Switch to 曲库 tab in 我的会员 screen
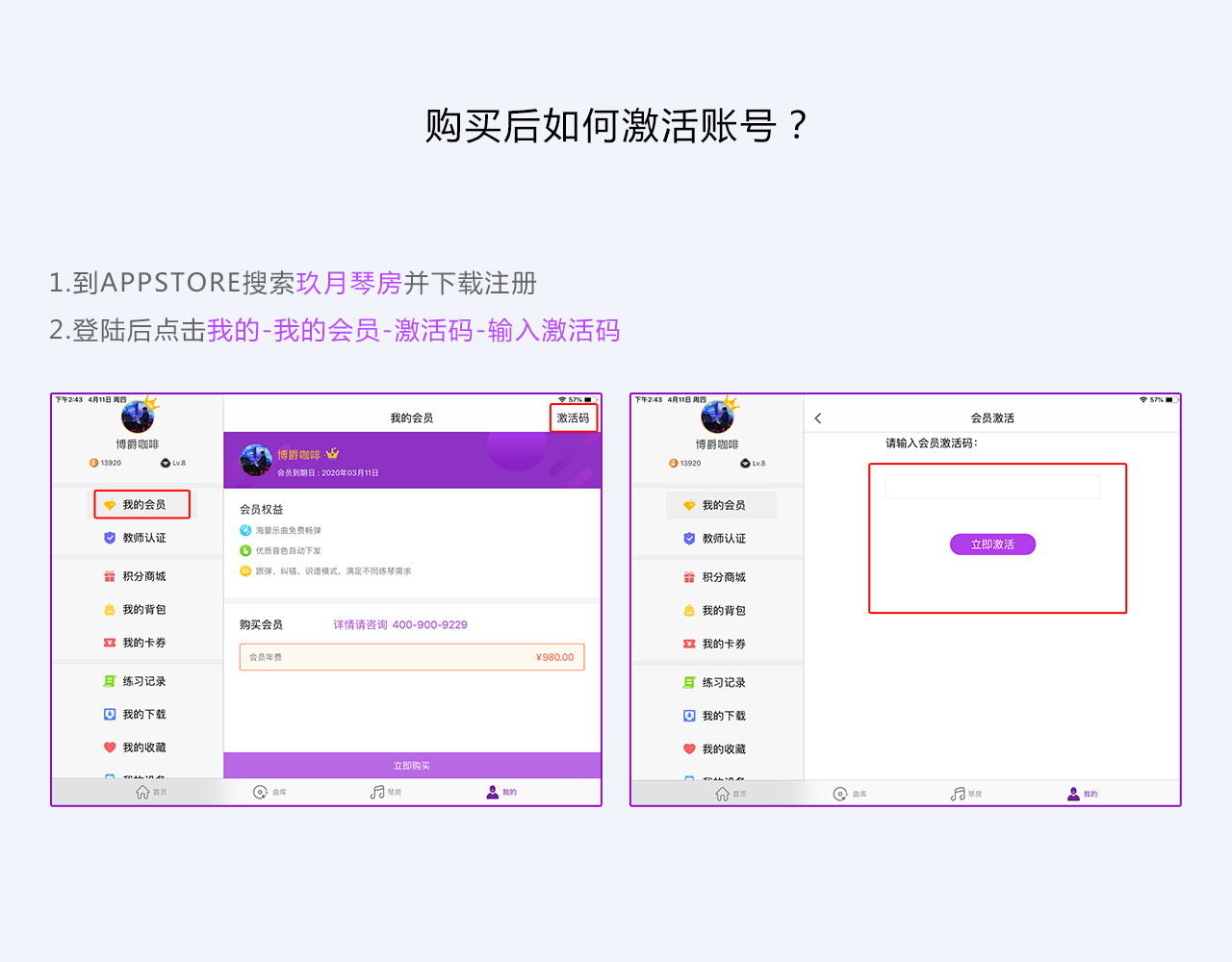This screenshot has width=1232, height=962. [269, 792]
